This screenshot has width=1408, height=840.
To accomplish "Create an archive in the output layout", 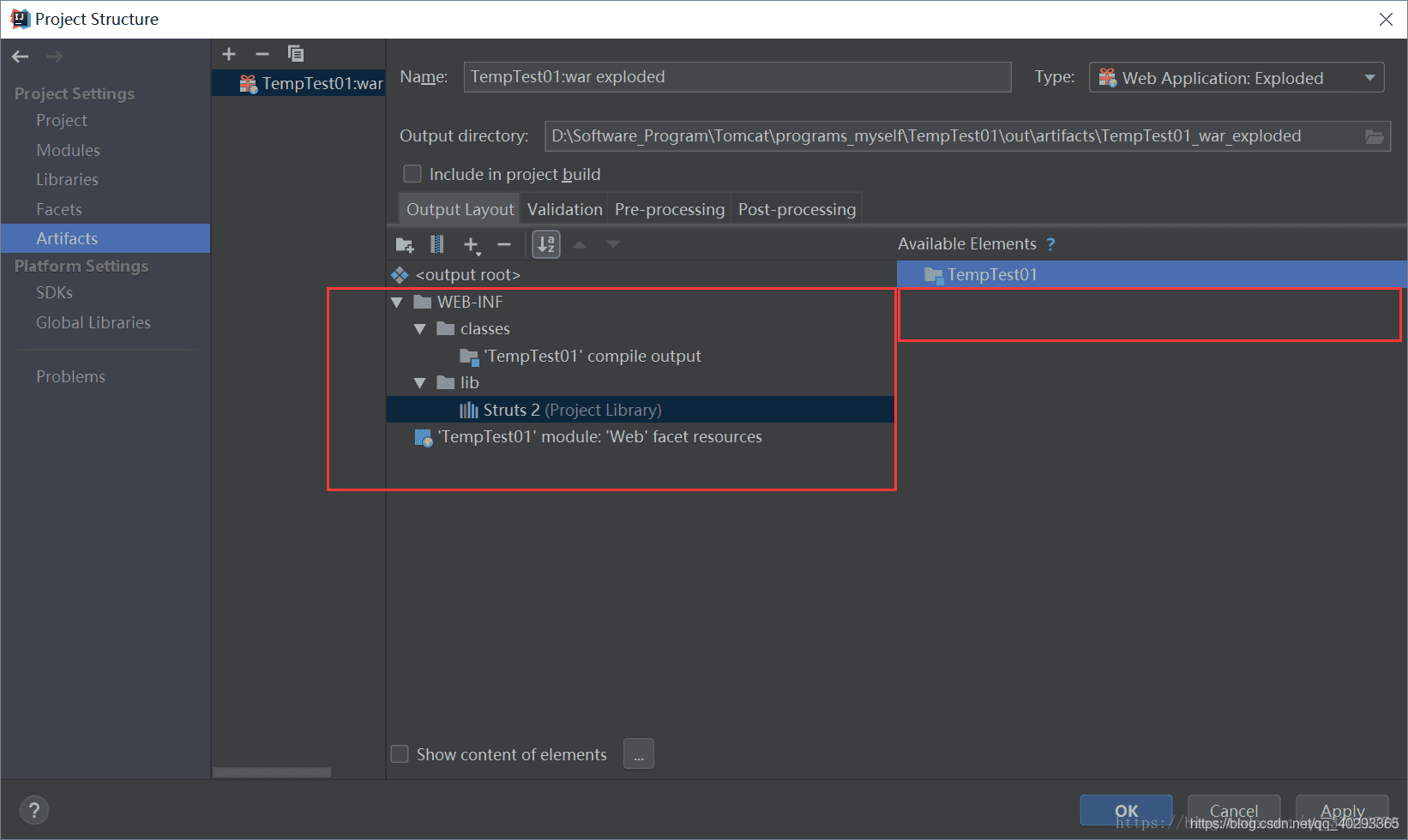I will 436,244.
